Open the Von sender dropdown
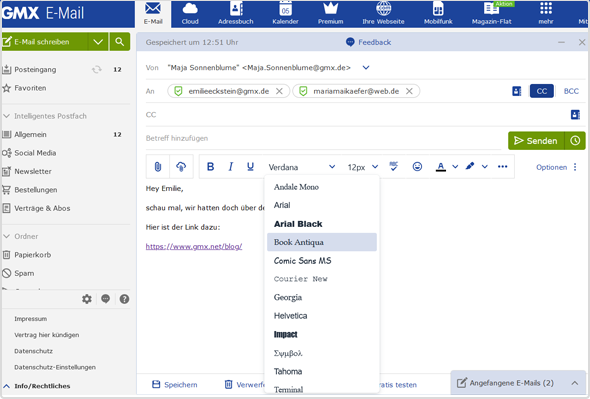 point(366,68)
